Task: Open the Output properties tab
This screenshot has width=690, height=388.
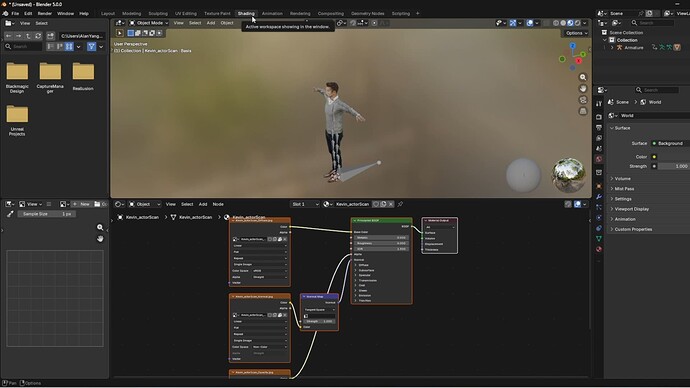Action: tap(599, 128)
